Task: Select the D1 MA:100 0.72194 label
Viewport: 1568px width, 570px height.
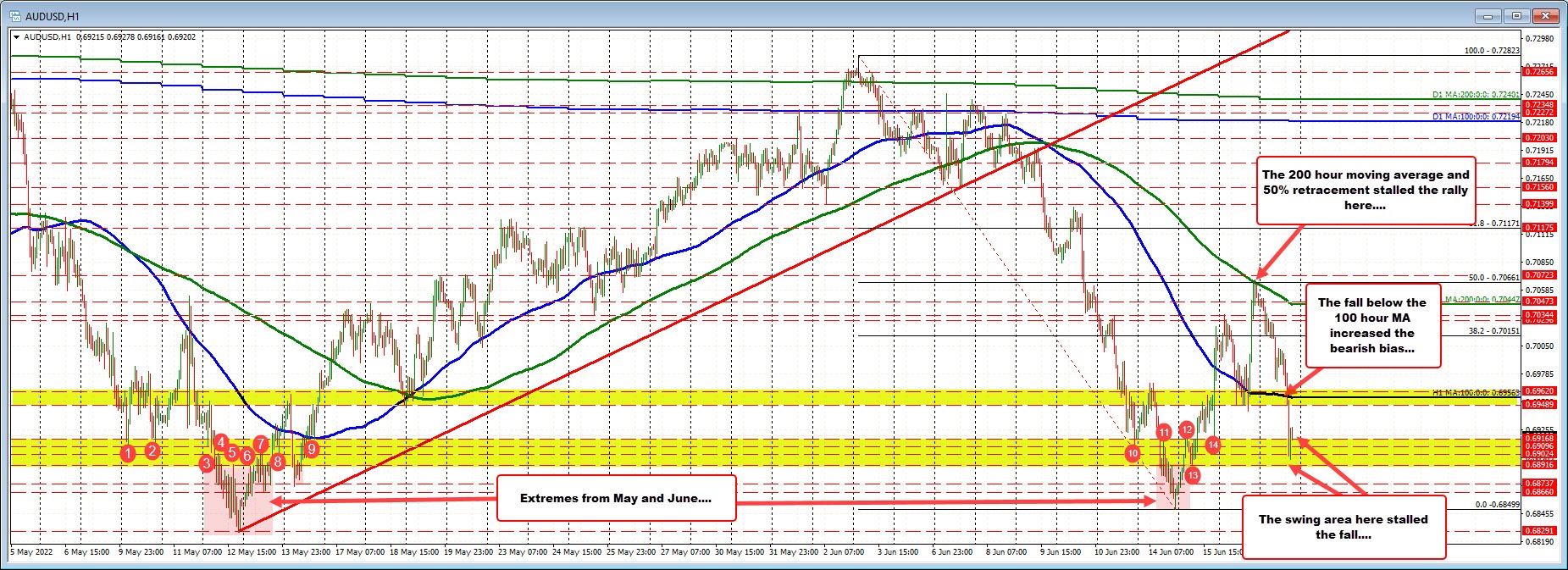Action: pos(1476,116)
